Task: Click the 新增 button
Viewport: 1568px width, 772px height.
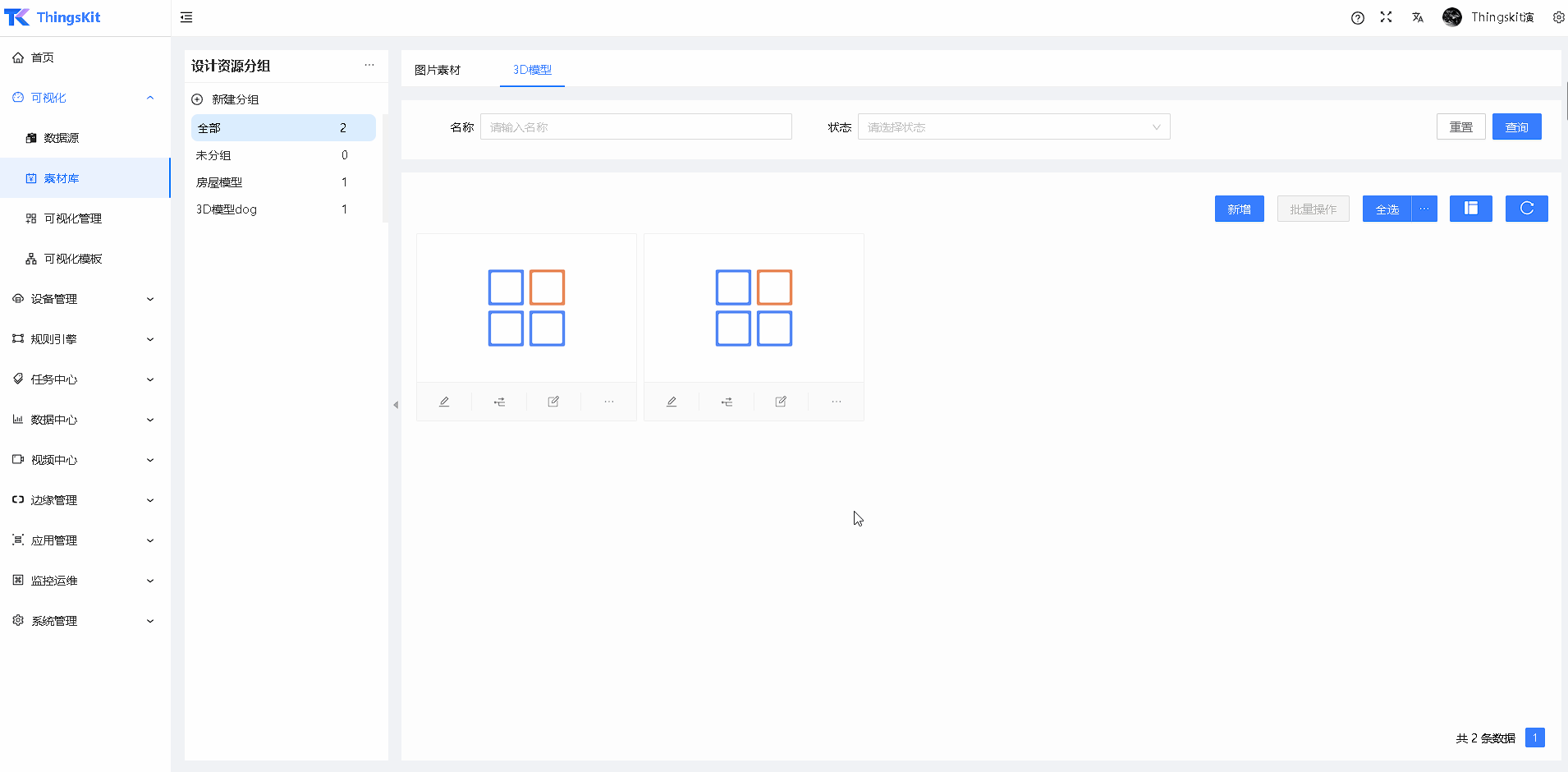Action: click(x=1239, y=209)
